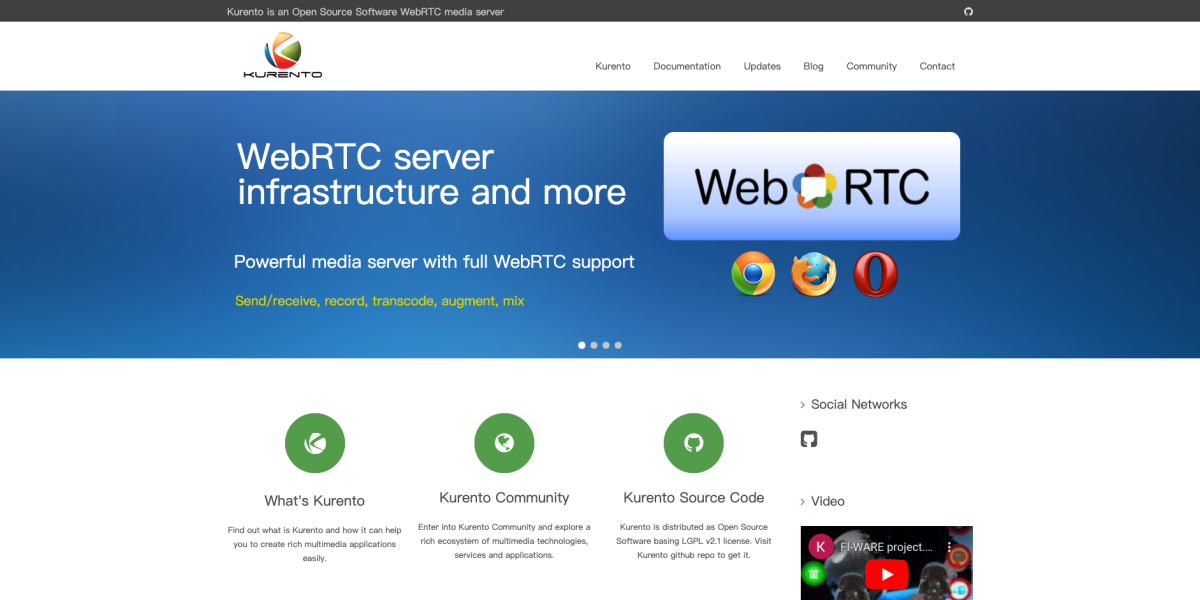Screen dimensions: 1200x600
Task: Open the Community menu item
Action: point(871,66)
